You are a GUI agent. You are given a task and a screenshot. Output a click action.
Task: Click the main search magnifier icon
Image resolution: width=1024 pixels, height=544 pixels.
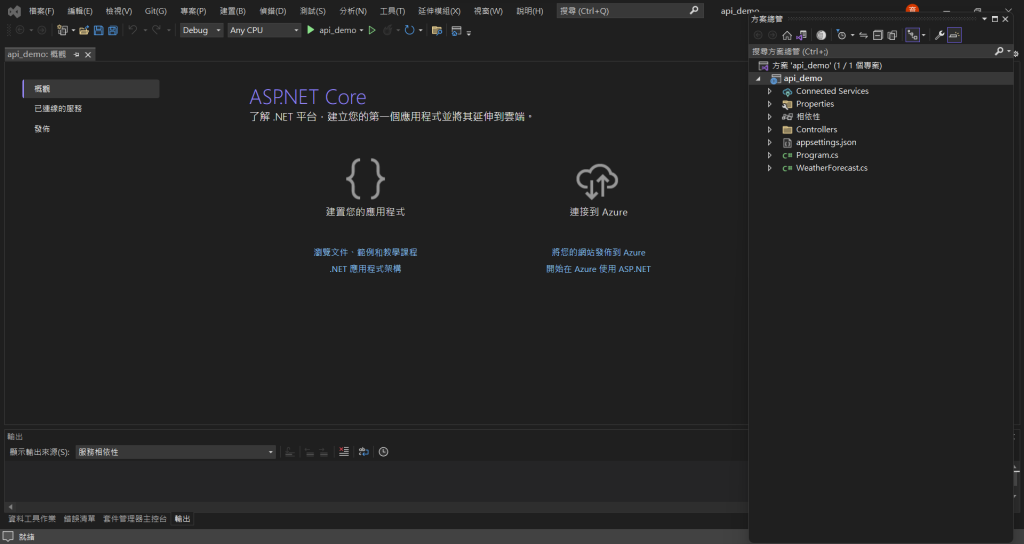pyautogui.click(x=694, y=10)
